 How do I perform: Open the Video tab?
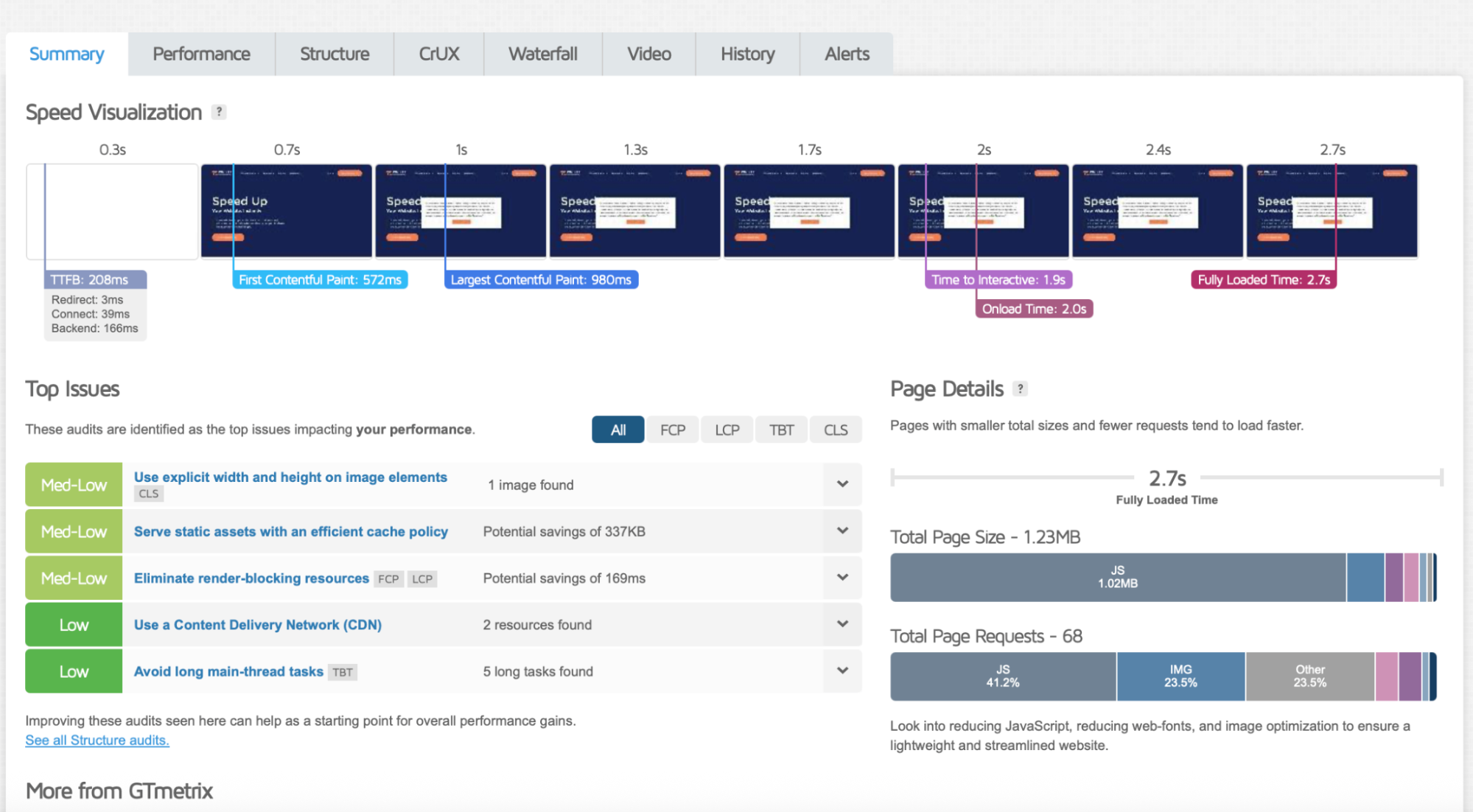pyautogui.click(x=649, y=54)
